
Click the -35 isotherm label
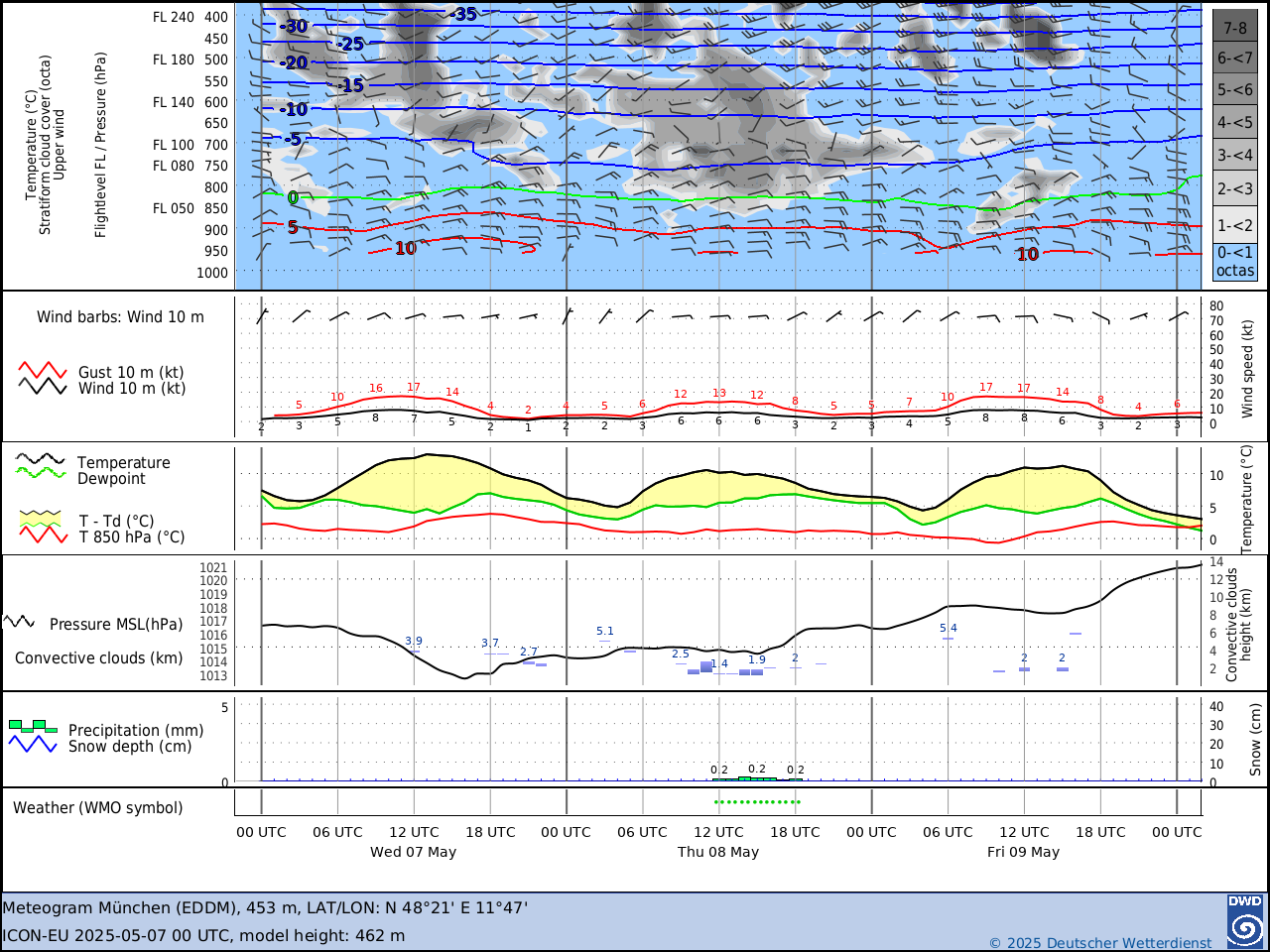point(462,14)
